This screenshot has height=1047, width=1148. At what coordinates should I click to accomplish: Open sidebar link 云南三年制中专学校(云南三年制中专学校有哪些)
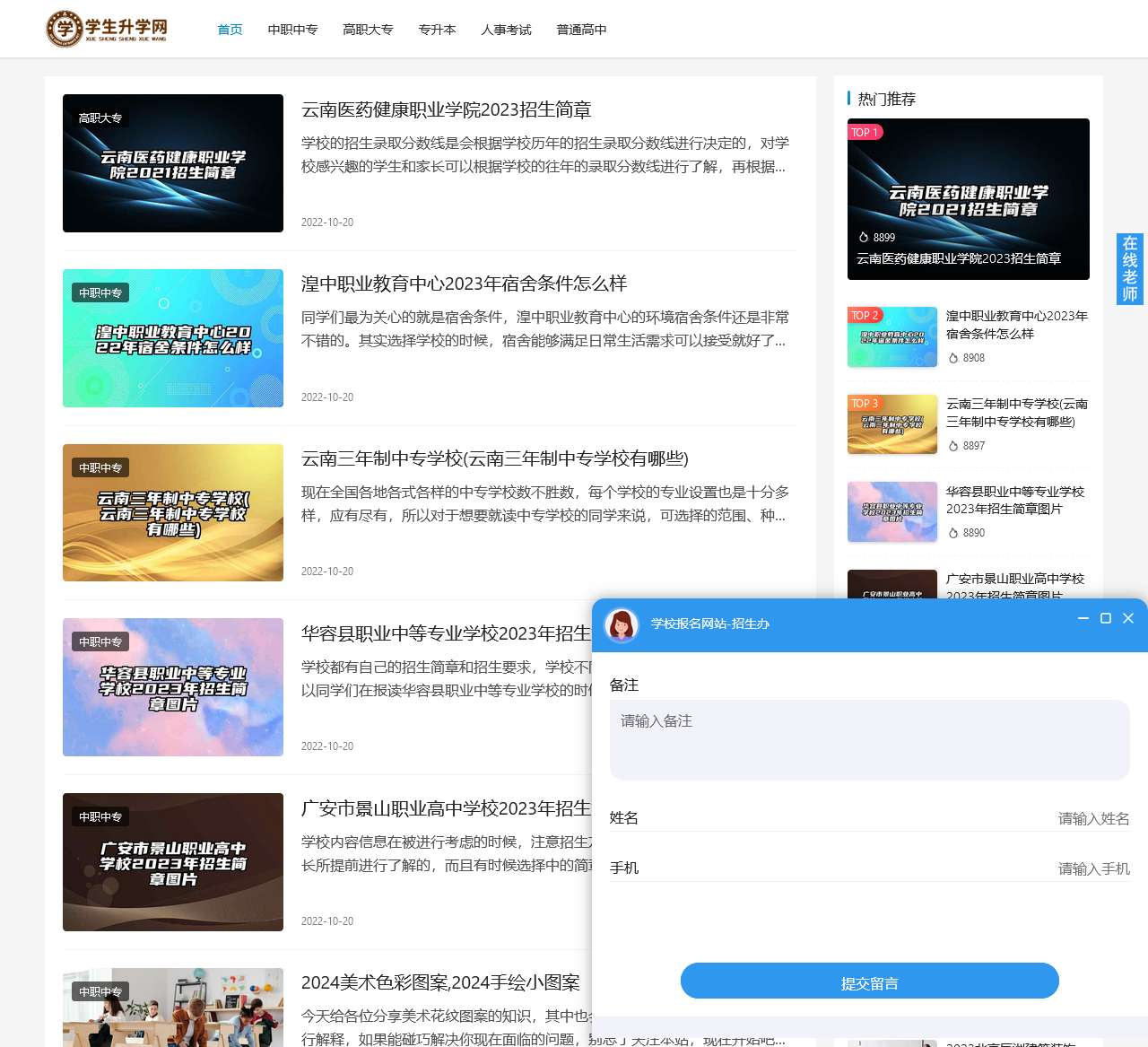point(1017,413)
